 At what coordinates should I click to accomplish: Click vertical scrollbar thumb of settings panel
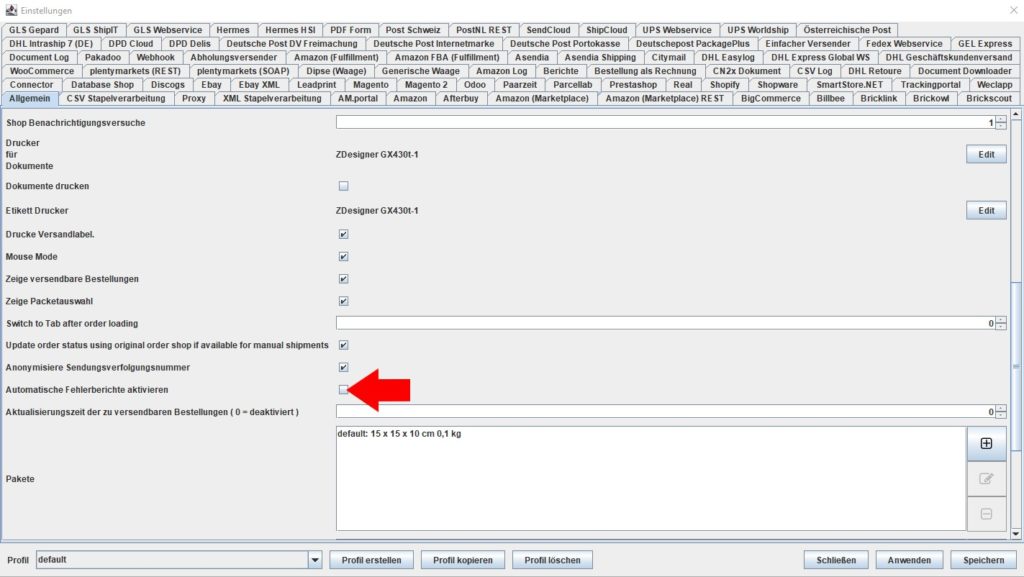point(1016,366)
